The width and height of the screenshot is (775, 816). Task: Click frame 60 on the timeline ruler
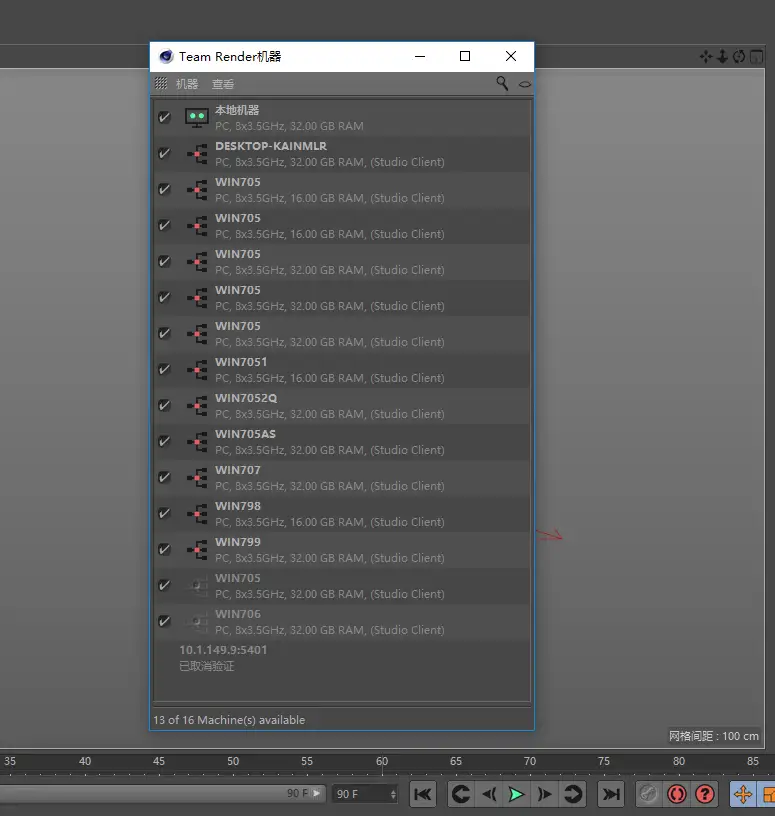(382, 761)
